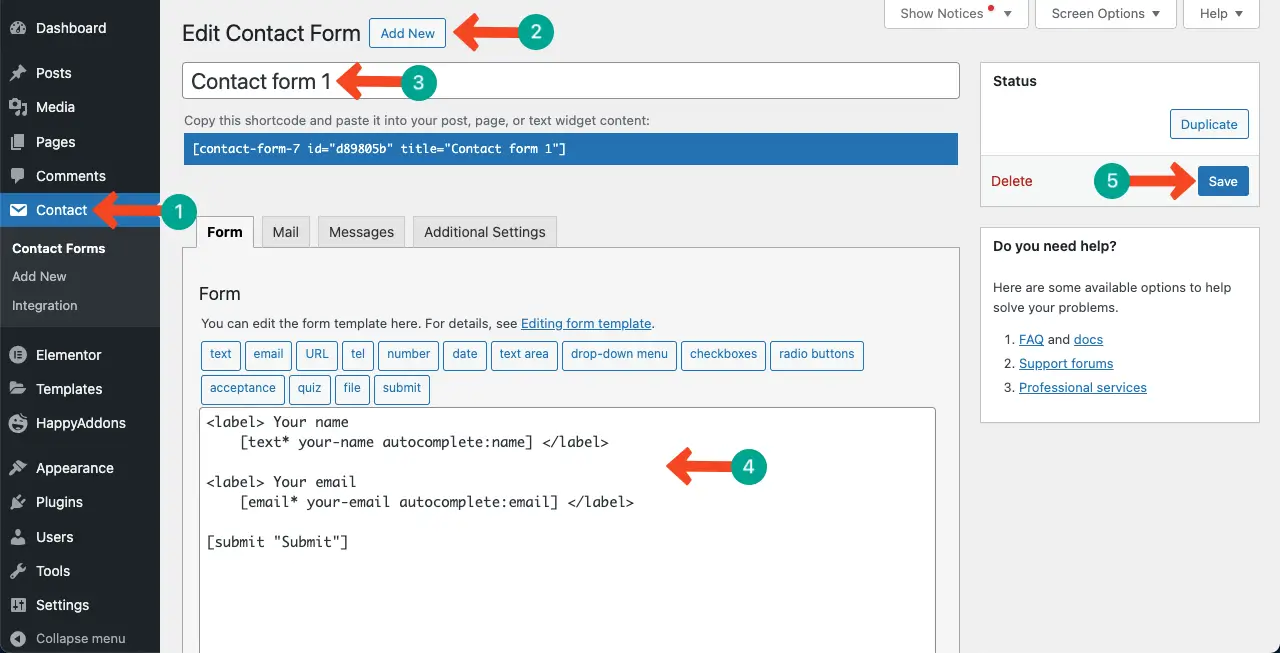Click the Dashboard gauge icon

(x=18, y=28)
